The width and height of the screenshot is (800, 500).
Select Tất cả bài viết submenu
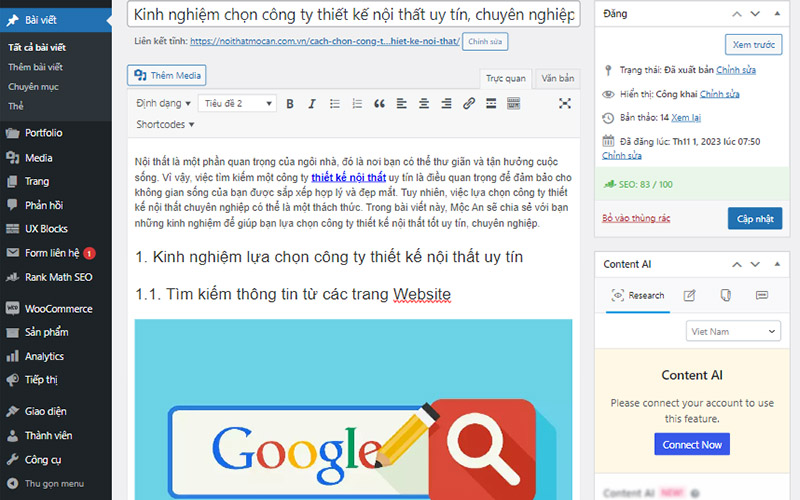(37, 47)
